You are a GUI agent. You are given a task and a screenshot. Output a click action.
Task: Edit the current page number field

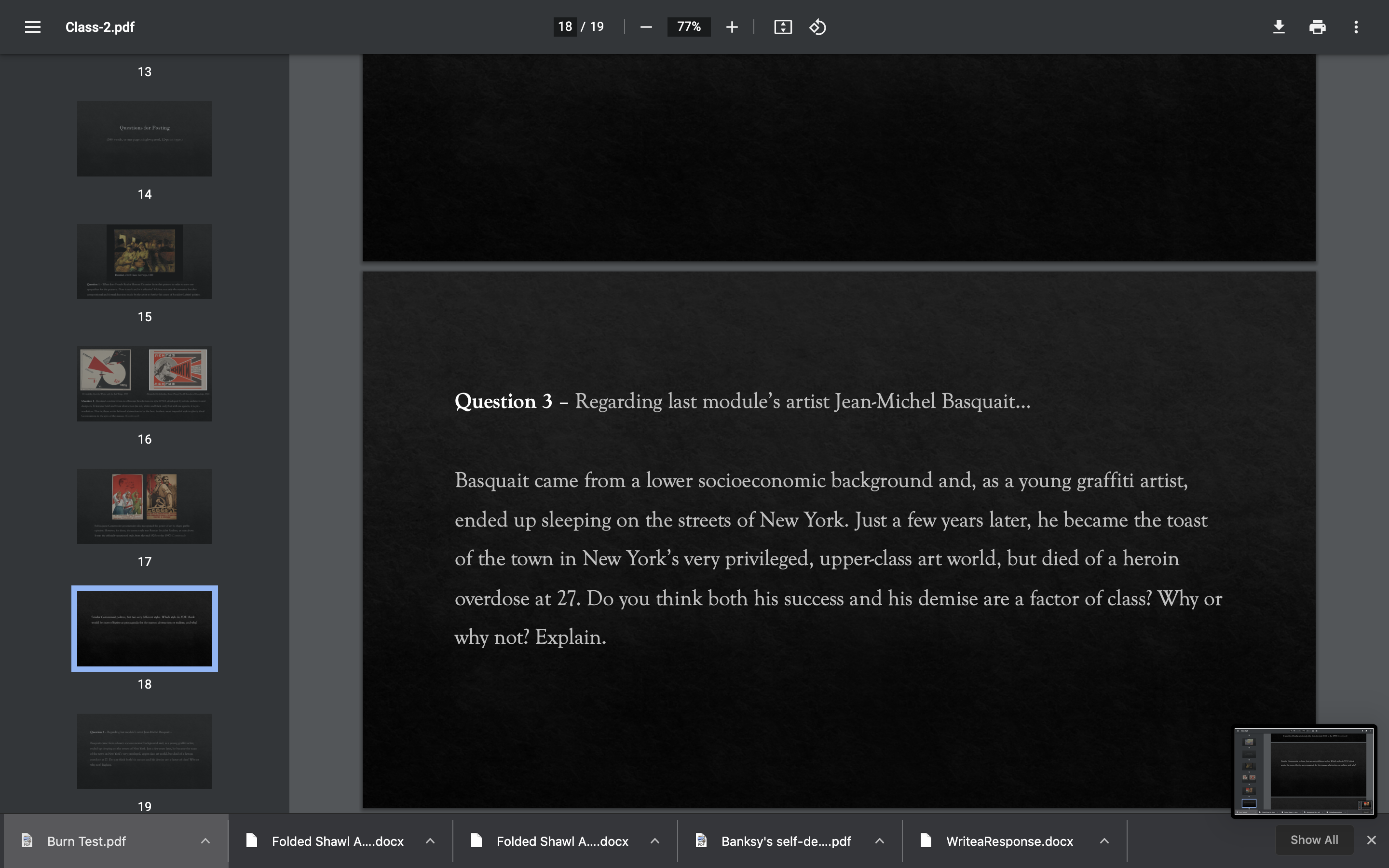click(565, 27)
